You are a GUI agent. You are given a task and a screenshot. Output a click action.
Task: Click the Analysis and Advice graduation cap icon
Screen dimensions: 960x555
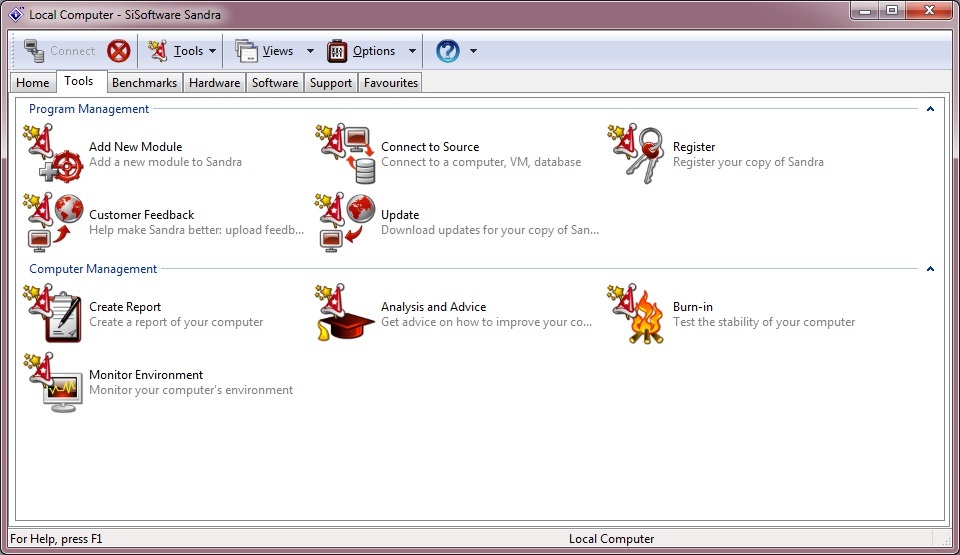345,312
